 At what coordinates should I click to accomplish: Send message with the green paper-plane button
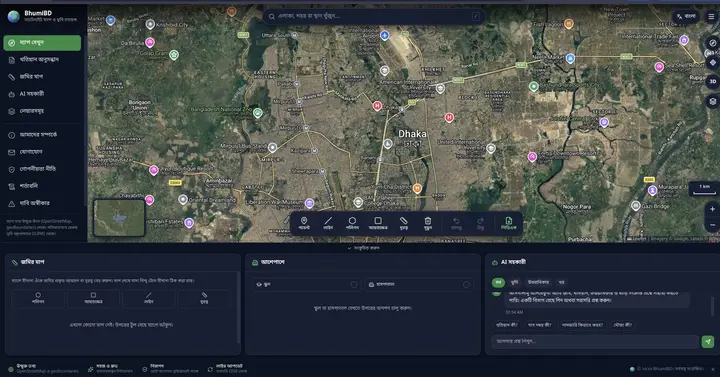coord(708,342)
